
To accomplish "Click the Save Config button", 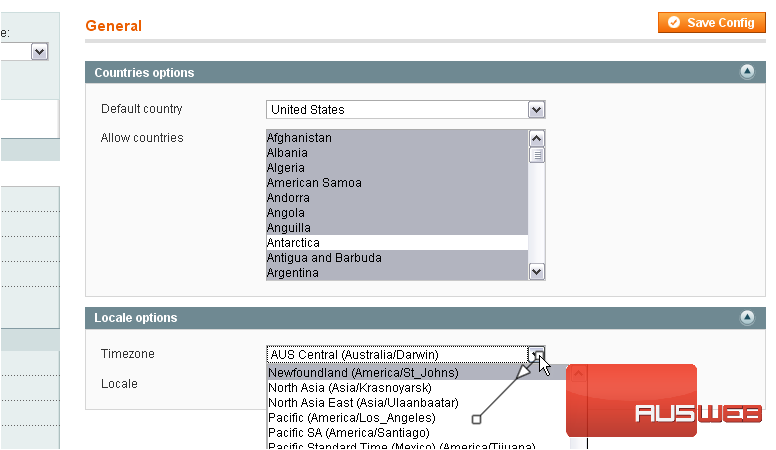I will click(x=712, y=23).
